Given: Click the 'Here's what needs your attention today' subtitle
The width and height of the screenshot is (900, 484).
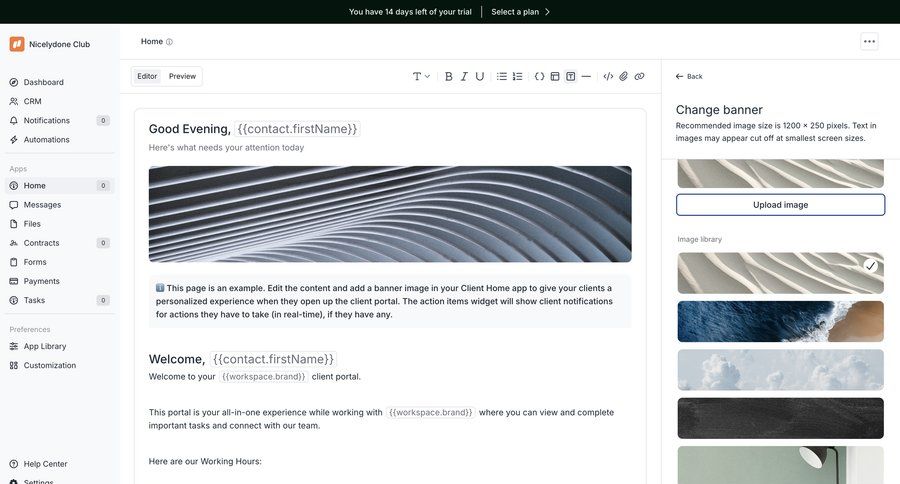Looking at the screenshot, I should point(226,148).
